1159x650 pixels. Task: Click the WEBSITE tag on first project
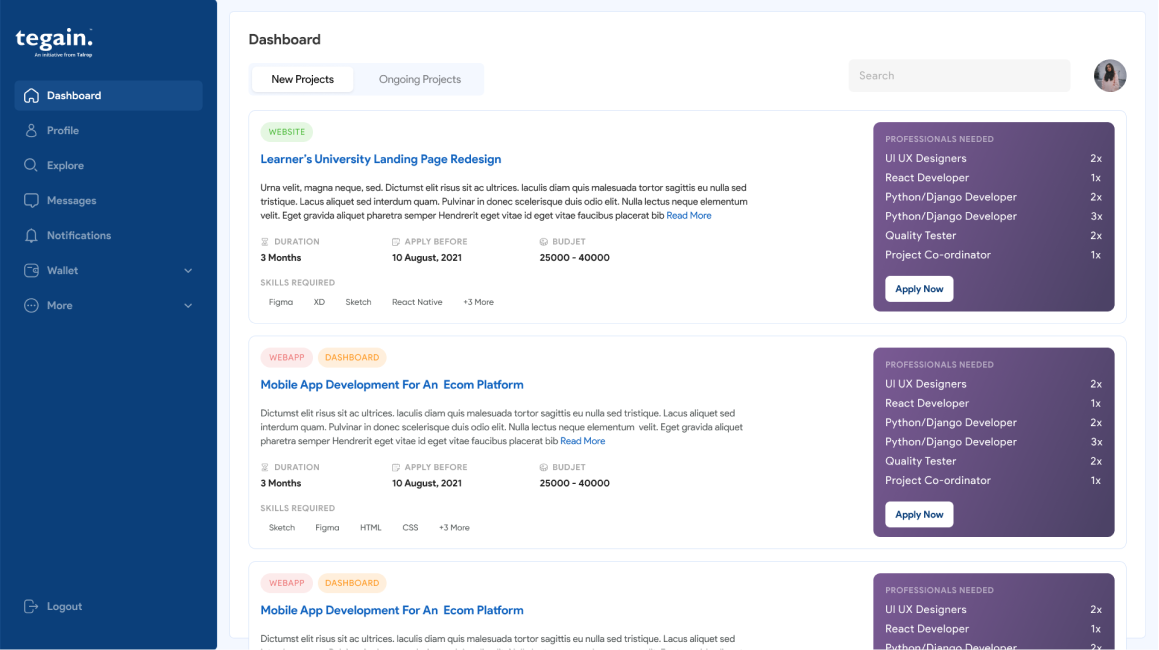pos(287,132)
